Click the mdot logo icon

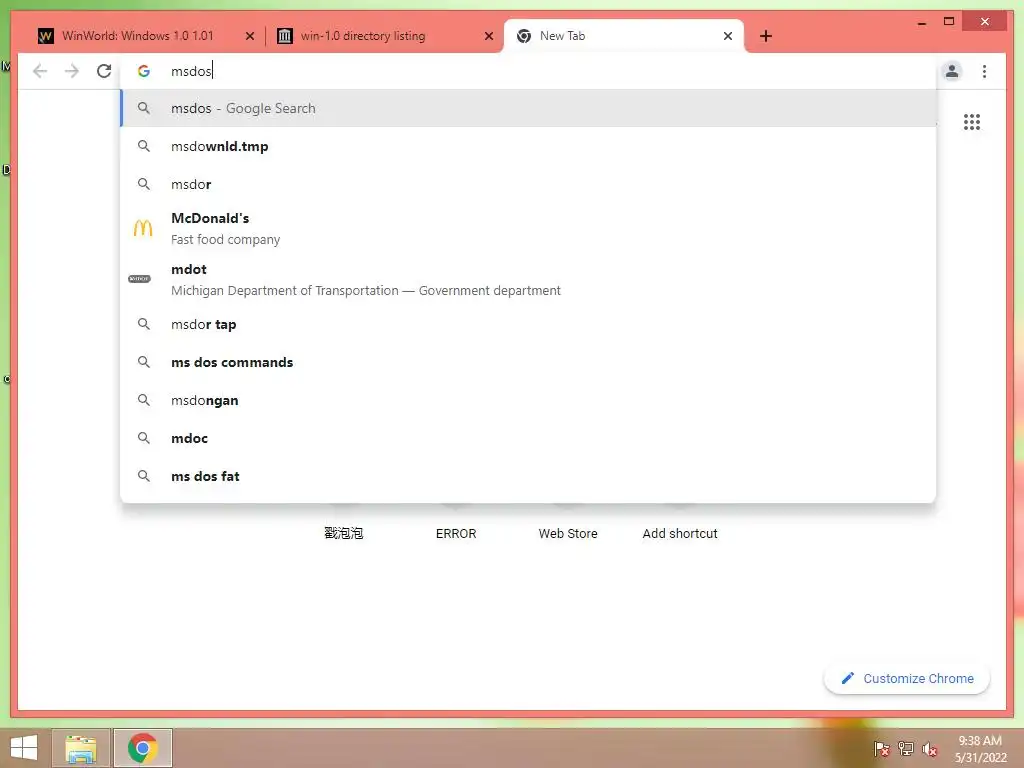point(139,279)
